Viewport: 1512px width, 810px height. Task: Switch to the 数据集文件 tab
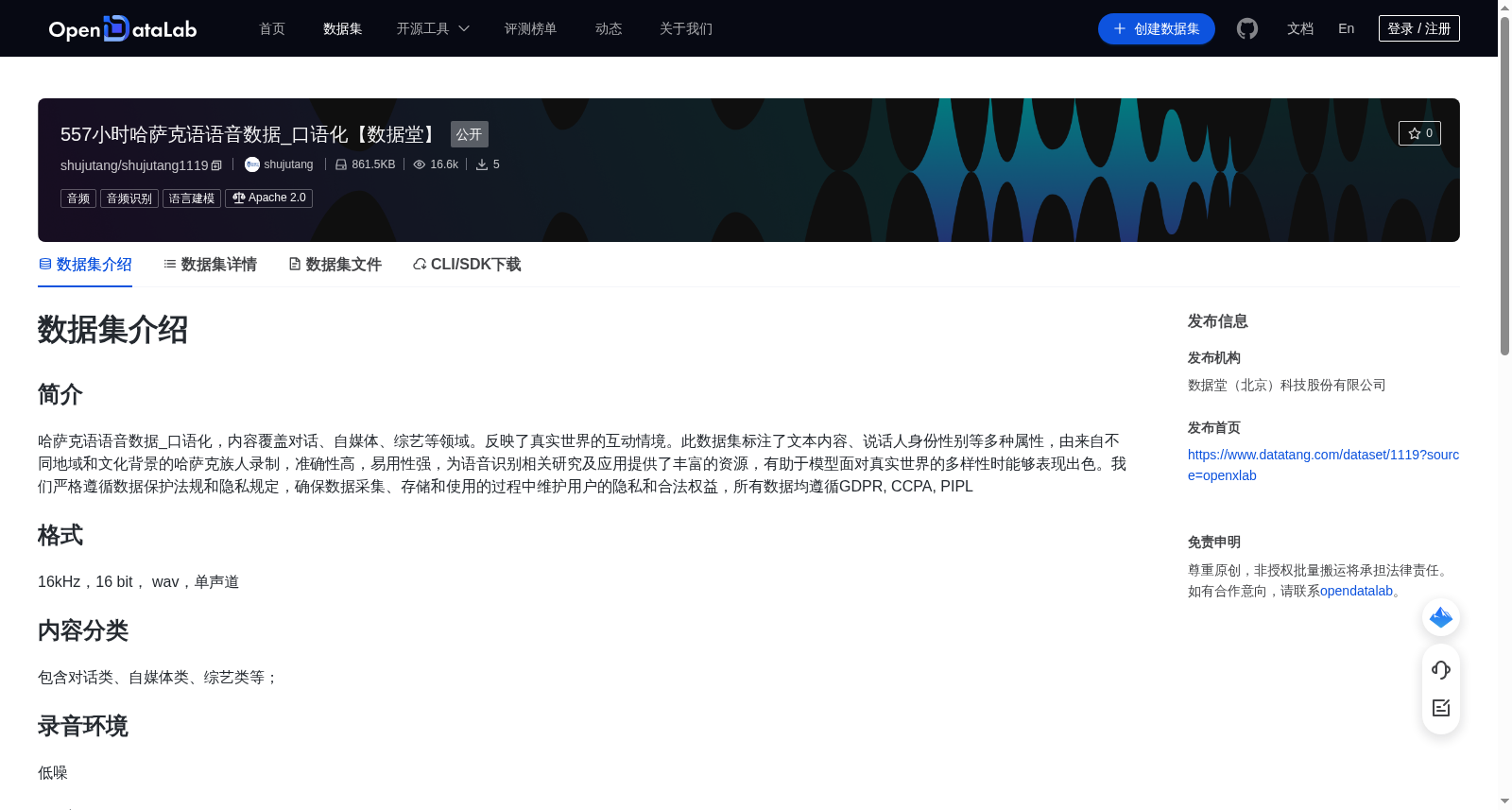(x=335, y=265)
